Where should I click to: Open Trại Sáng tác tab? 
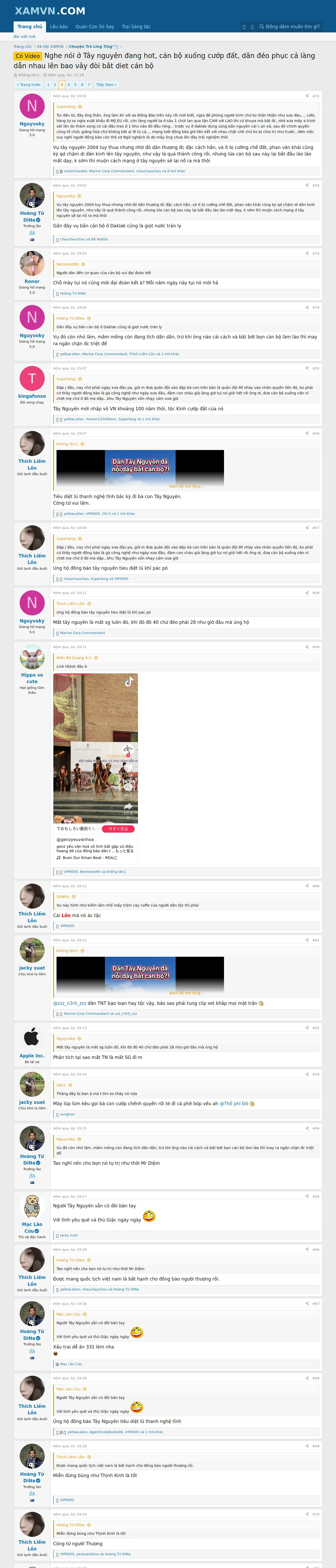(x=136, y=27)
